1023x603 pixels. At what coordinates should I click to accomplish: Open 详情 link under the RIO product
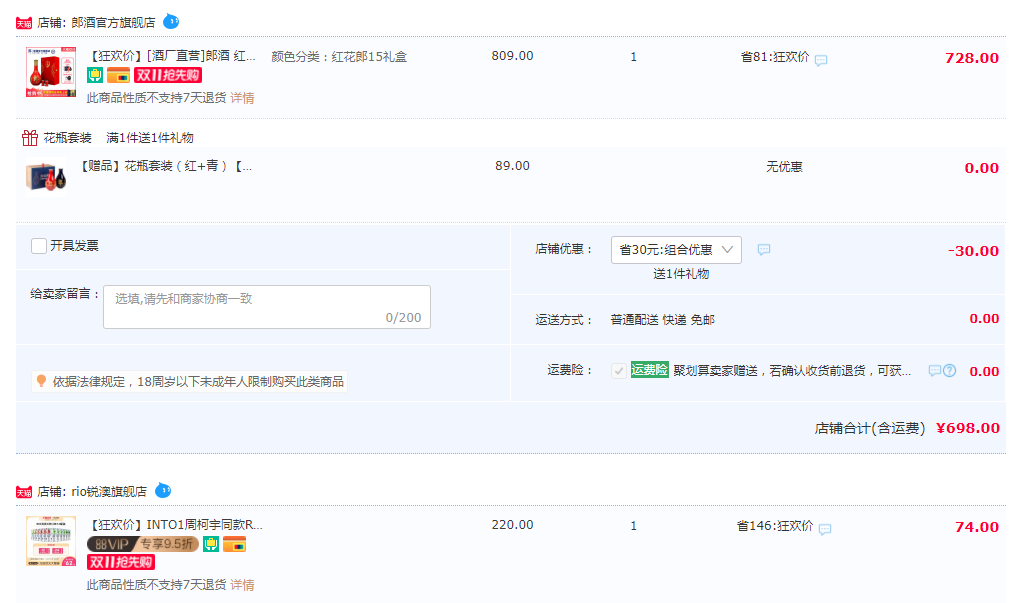[242, 585]
